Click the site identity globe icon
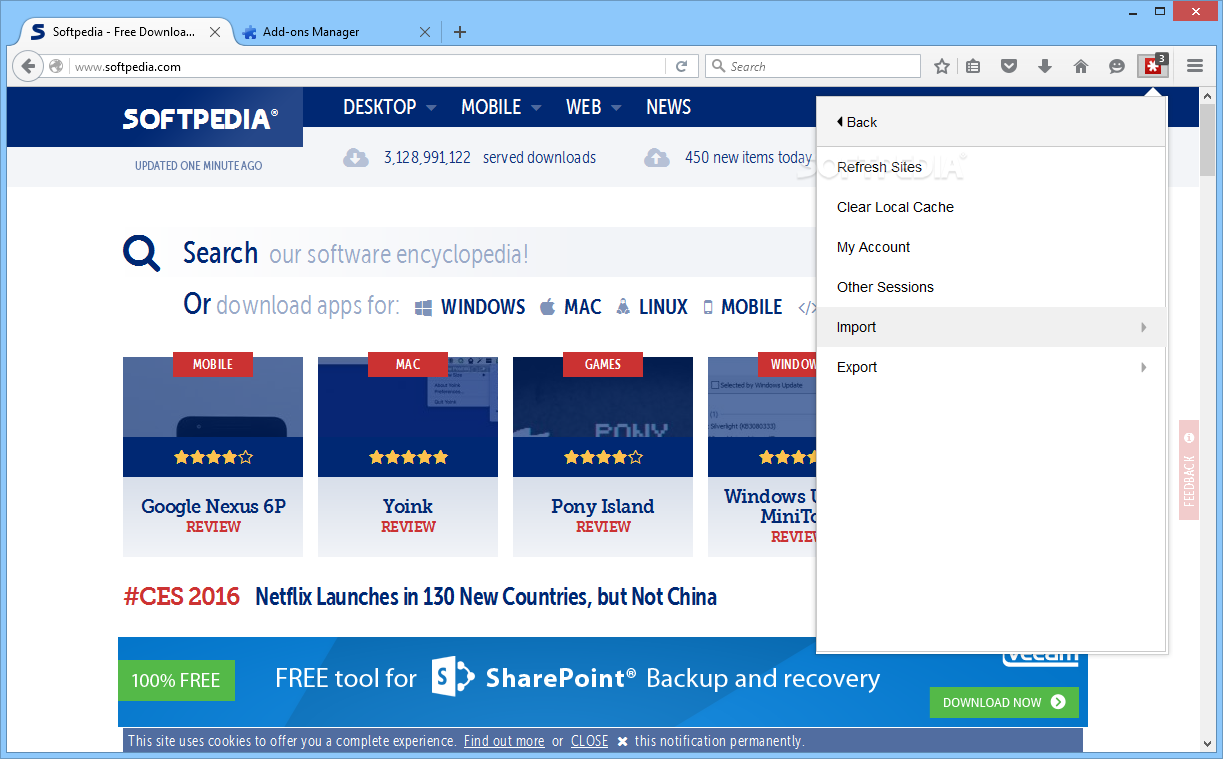This screenshot has height=759, width=1223. [x=56, y=66]
